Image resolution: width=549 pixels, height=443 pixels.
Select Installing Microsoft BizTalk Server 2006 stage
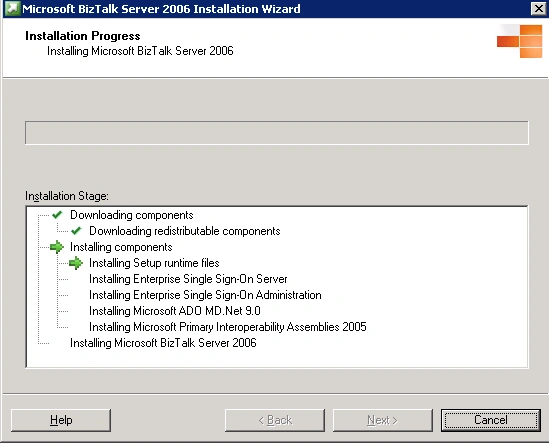[163, 343]
